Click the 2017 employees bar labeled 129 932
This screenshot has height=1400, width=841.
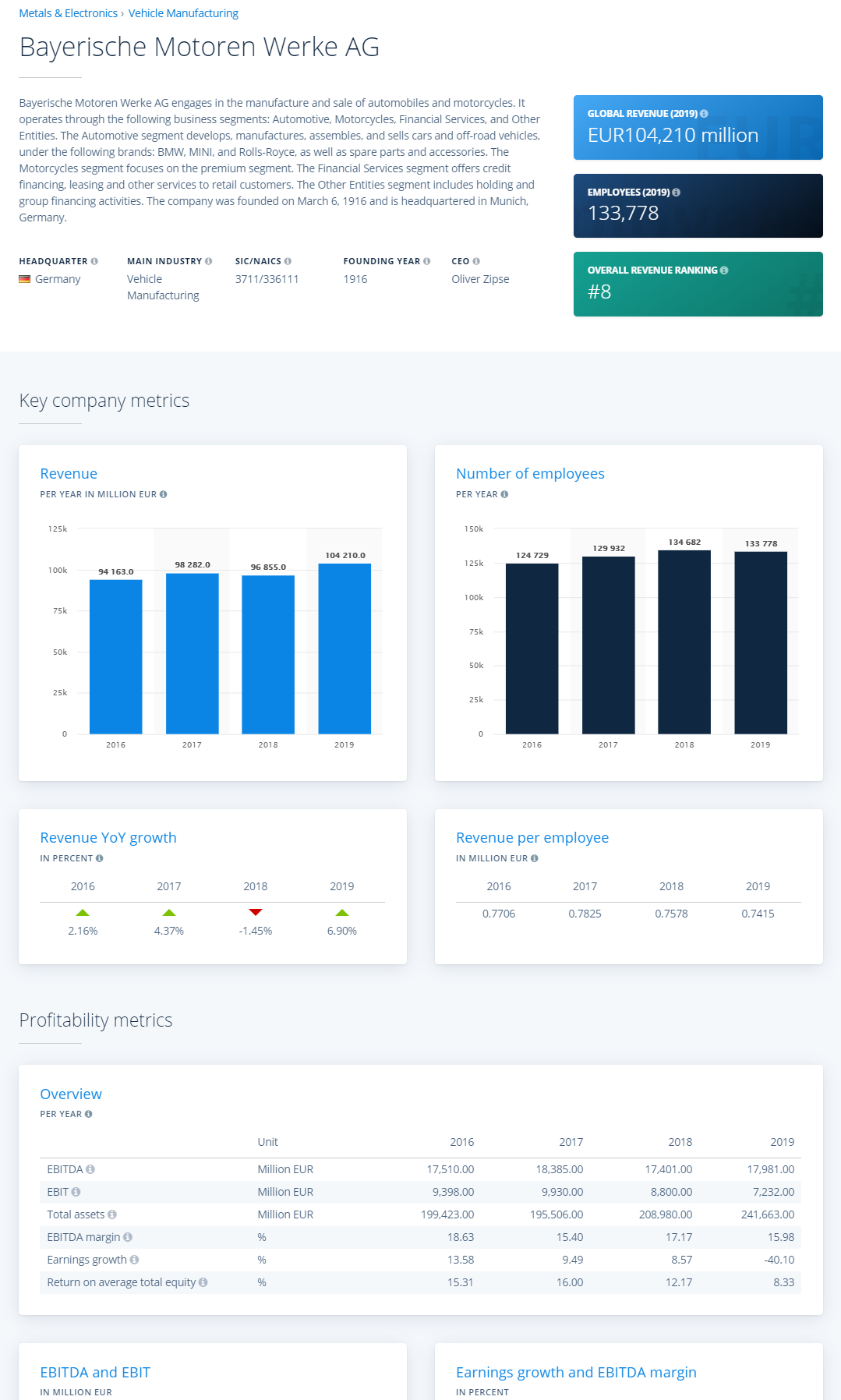click(x=609, y=645)
